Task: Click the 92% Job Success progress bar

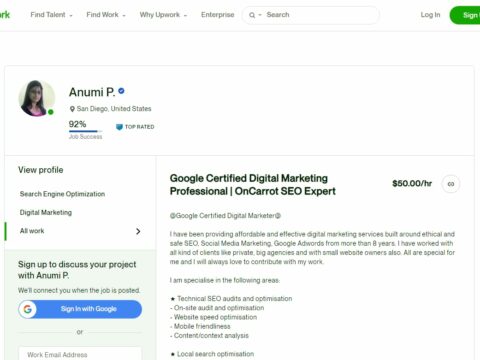Action: 85,131
